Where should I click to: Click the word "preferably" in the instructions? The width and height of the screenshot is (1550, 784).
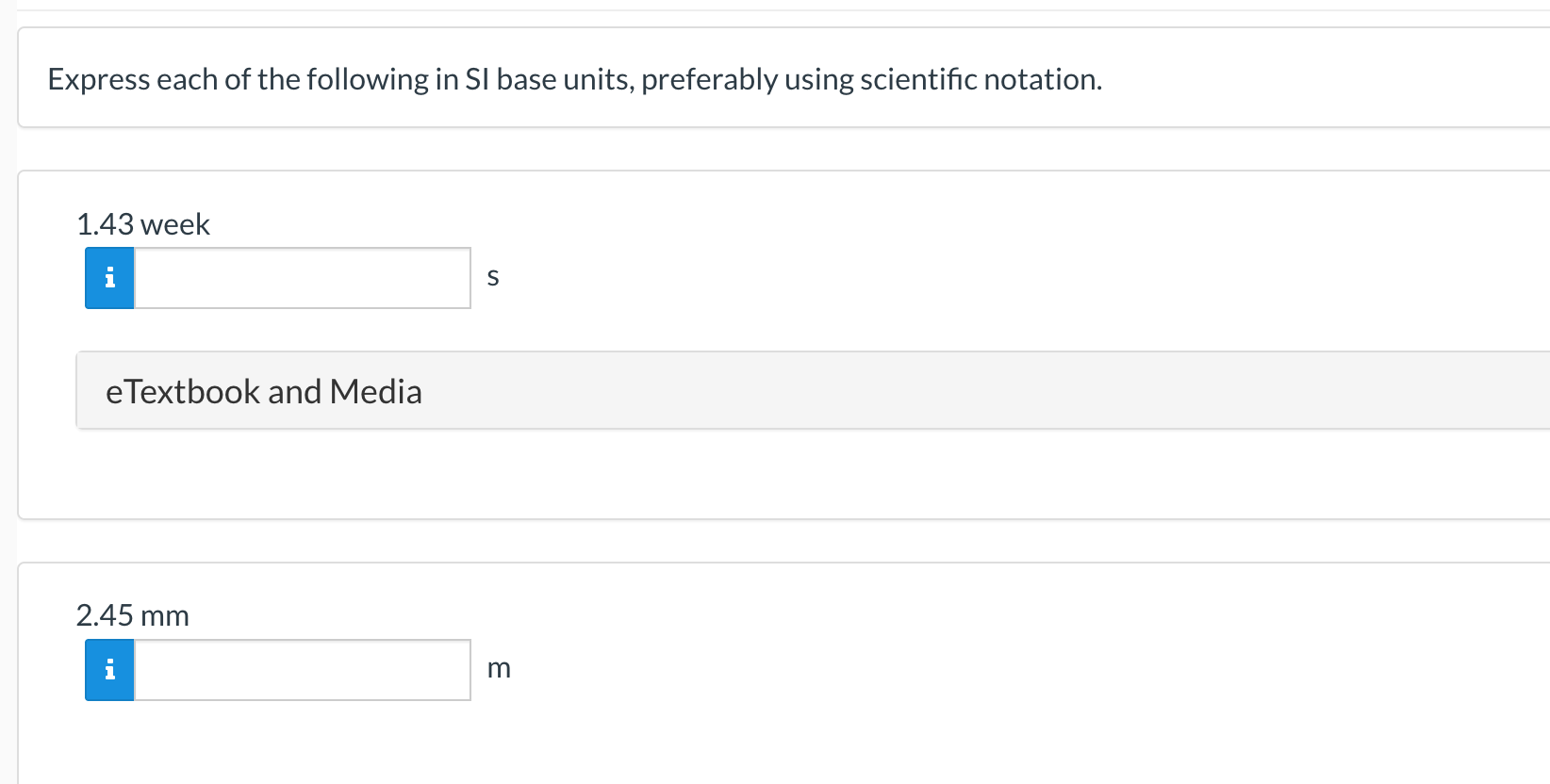(709, 79)
